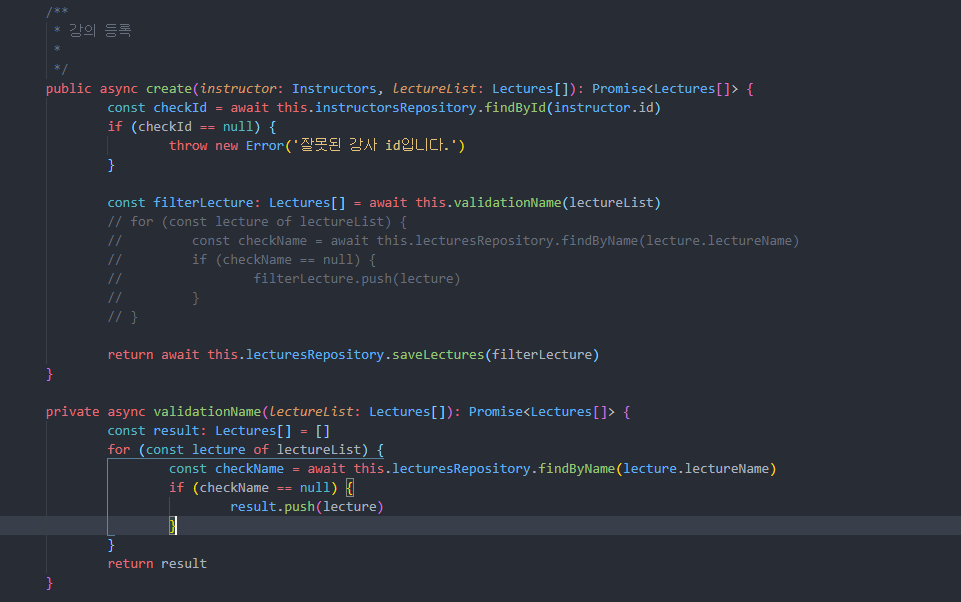Click 'checkId' in the const declaration line
The image size is (961, 602).
pyautogui.click(x=180, y=107)
